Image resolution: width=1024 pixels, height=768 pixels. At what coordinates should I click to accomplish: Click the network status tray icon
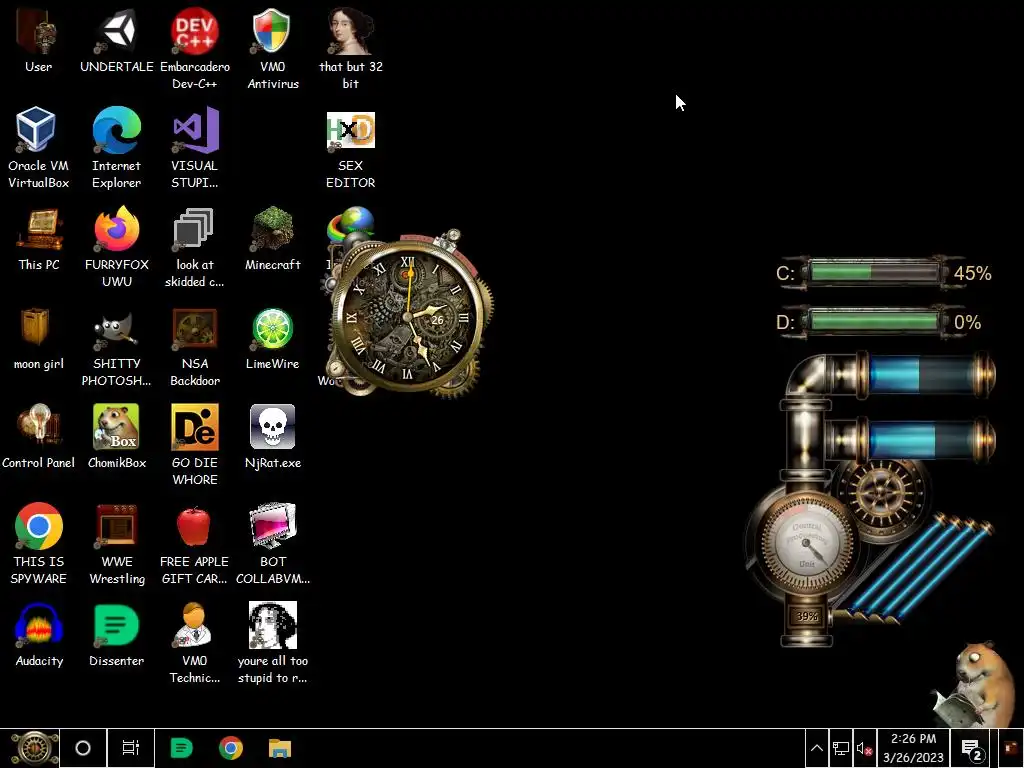click(x=840, y=748)
